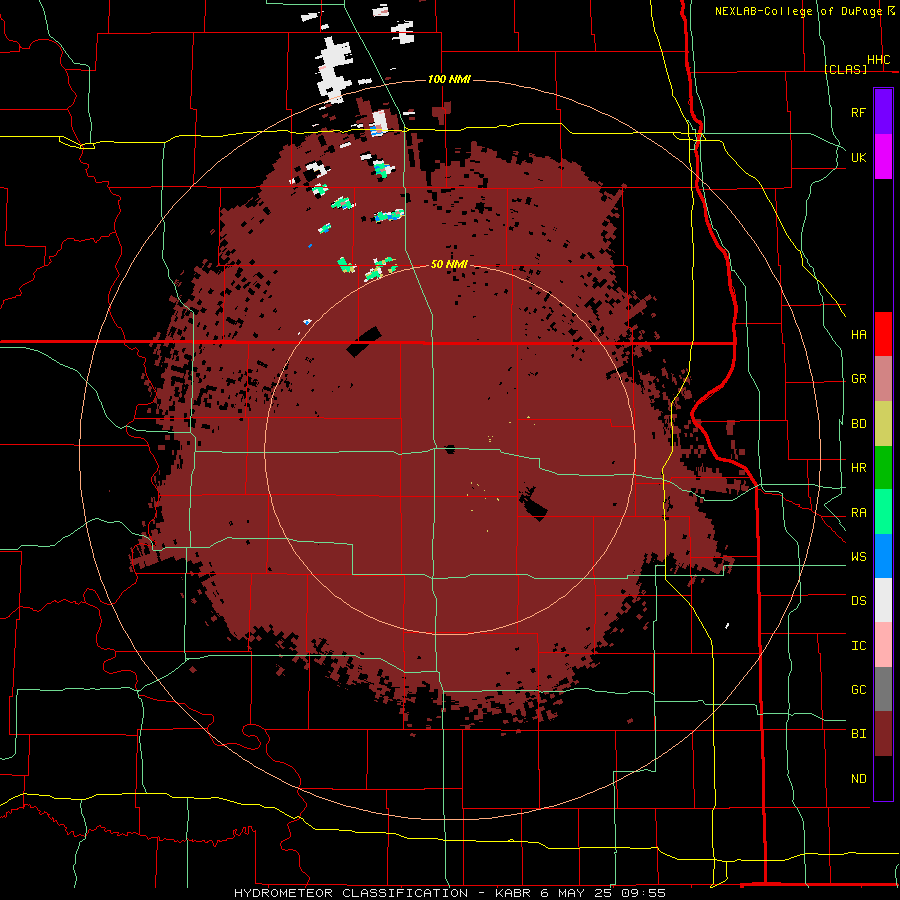Click the GC legend label
This screenshot has height=900, width=900.
[859, 690]
